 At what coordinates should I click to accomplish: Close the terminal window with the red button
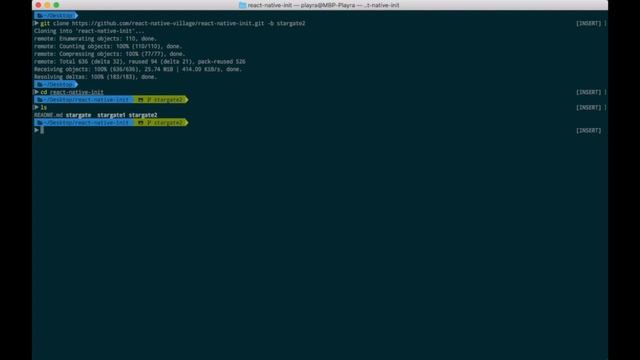(x=38, y=5)
